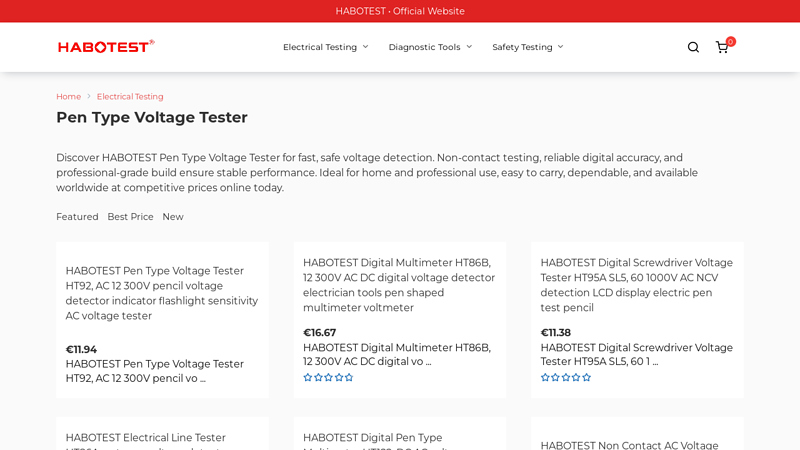Open HT92 Pen Type Voltage Tester title

coord(162,293)
